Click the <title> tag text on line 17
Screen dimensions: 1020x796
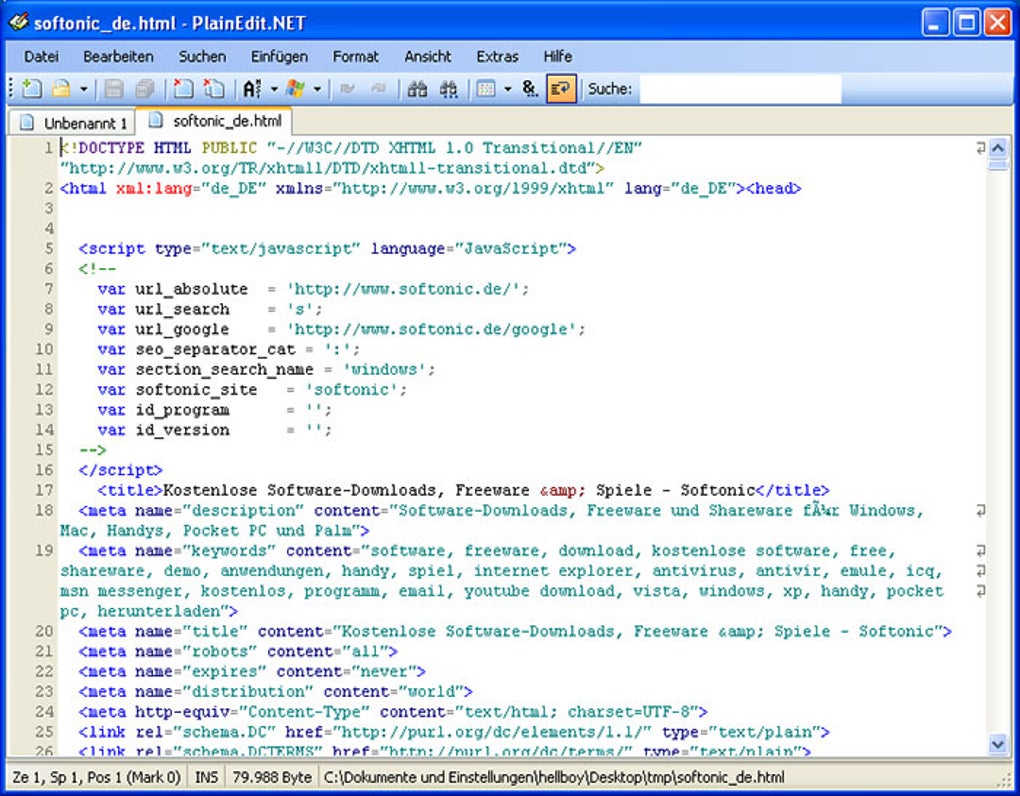130,490
